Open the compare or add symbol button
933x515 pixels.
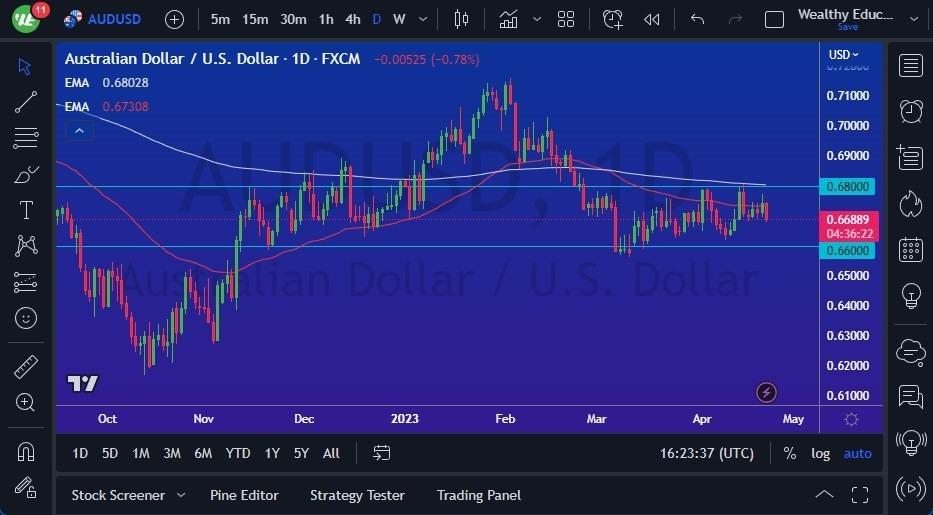coord(174,20)
